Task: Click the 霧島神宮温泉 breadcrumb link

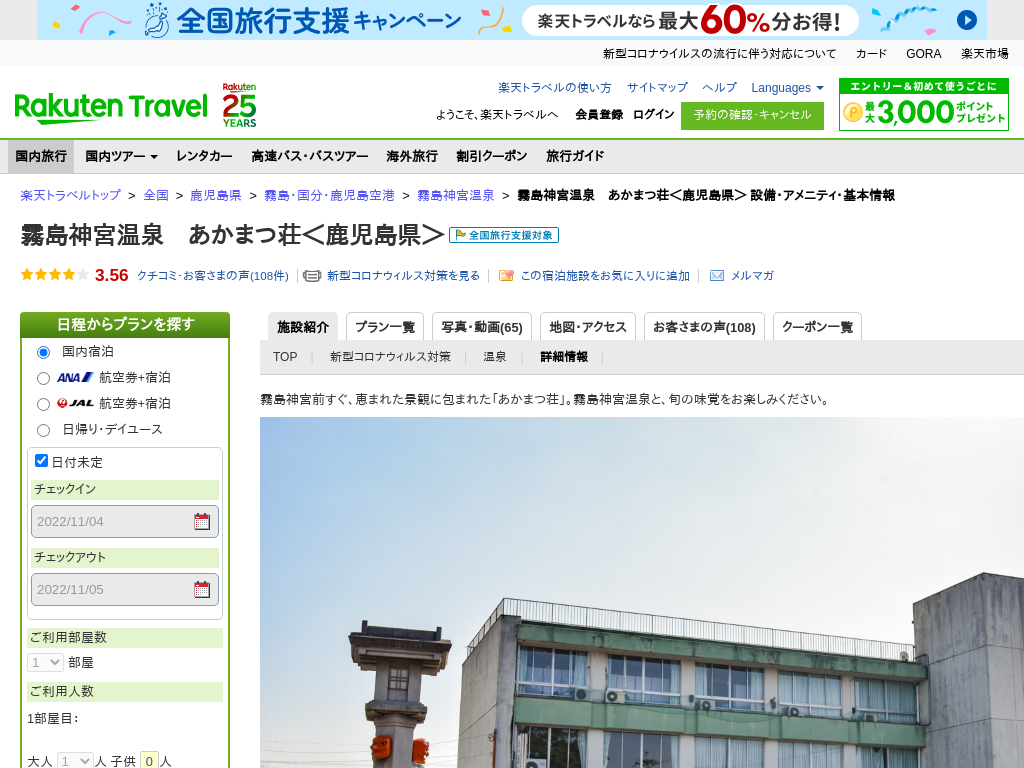Action: click(x=456, y=195)
